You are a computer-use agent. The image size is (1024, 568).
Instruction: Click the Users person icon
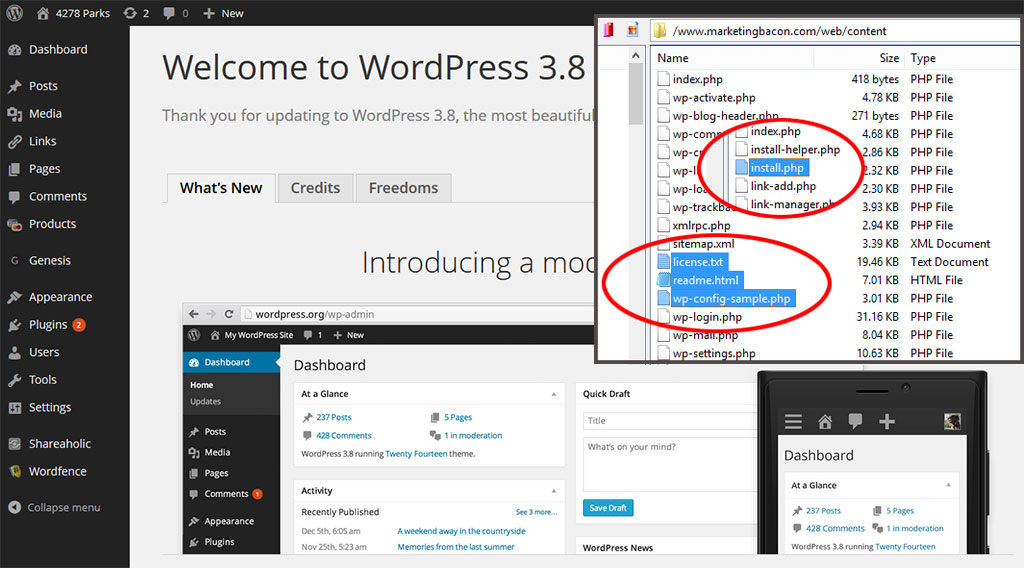(x=14, y=353)
